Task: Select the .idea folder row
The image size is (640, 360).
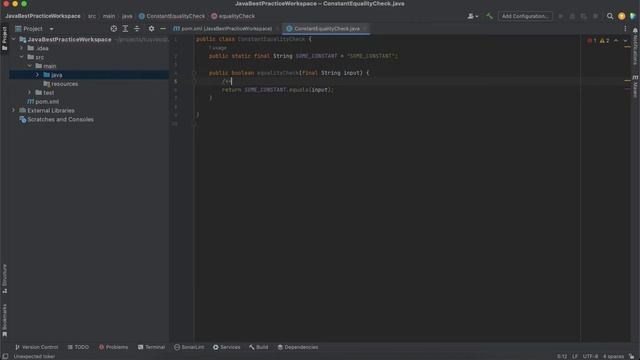Action: (89, 48)
